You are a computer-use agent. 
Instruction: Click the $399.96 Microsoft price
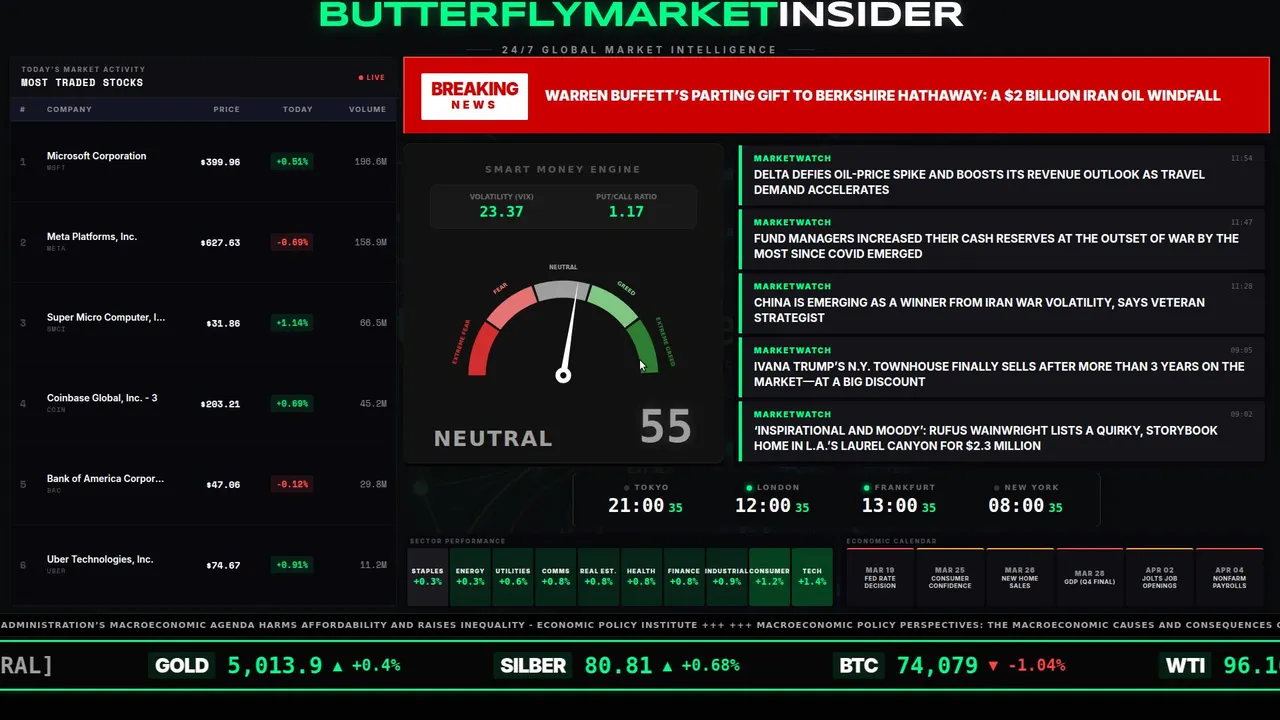pos(220,162)
